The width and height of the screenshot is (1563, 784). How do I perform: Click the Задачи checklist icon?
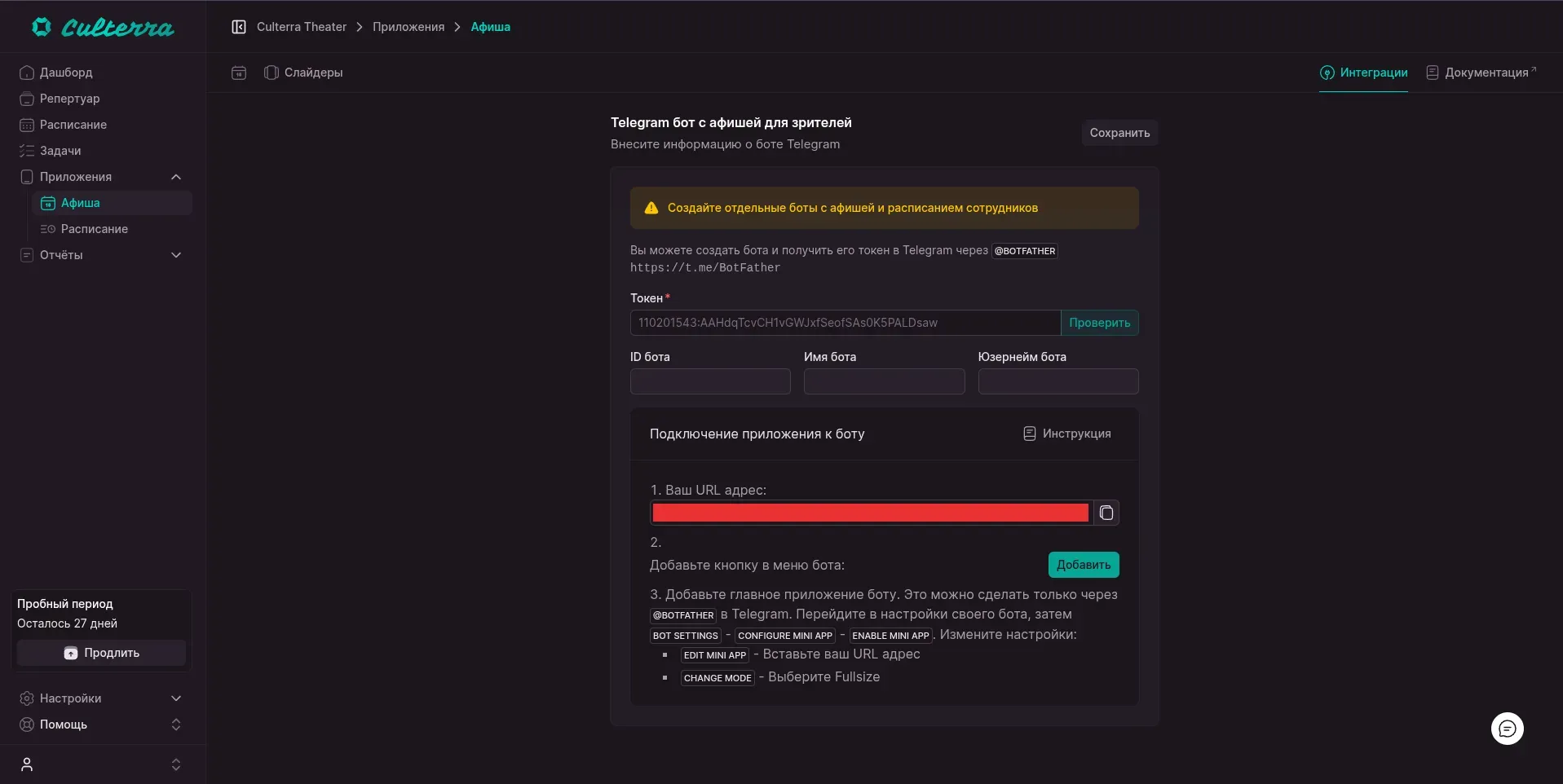[x=27, y=151]
